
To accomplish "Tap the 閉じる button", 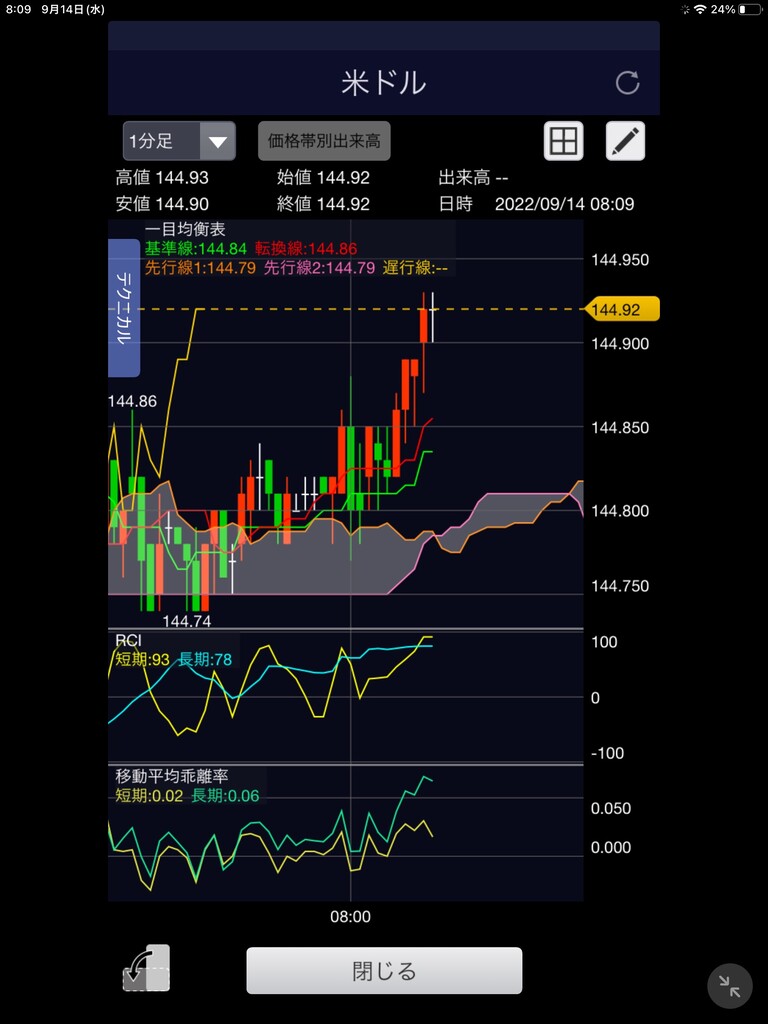I will pyautogui.click(x=384, y=970).
